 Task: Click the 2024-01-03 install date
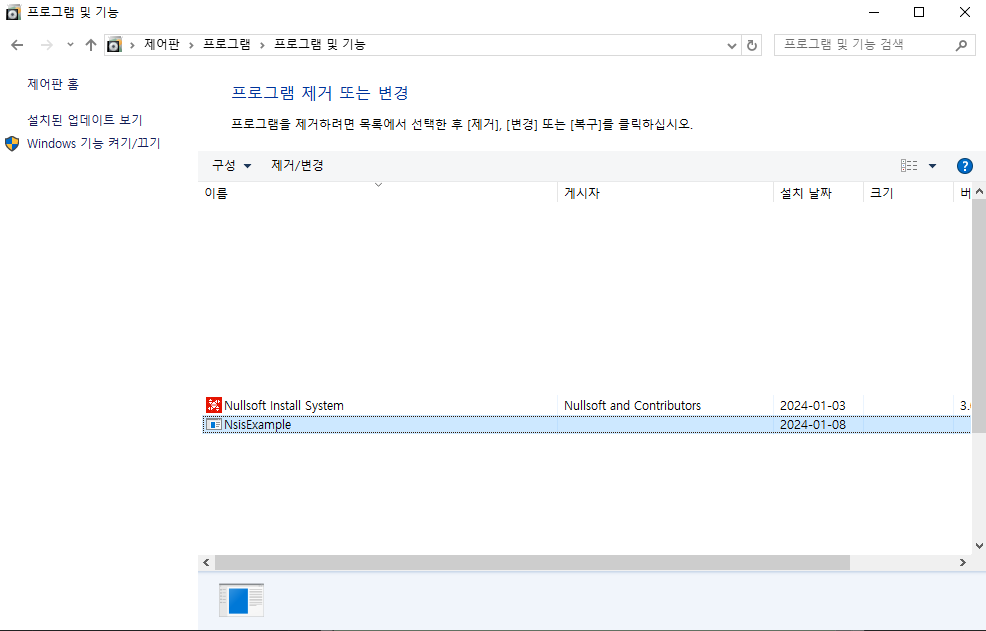812,406
